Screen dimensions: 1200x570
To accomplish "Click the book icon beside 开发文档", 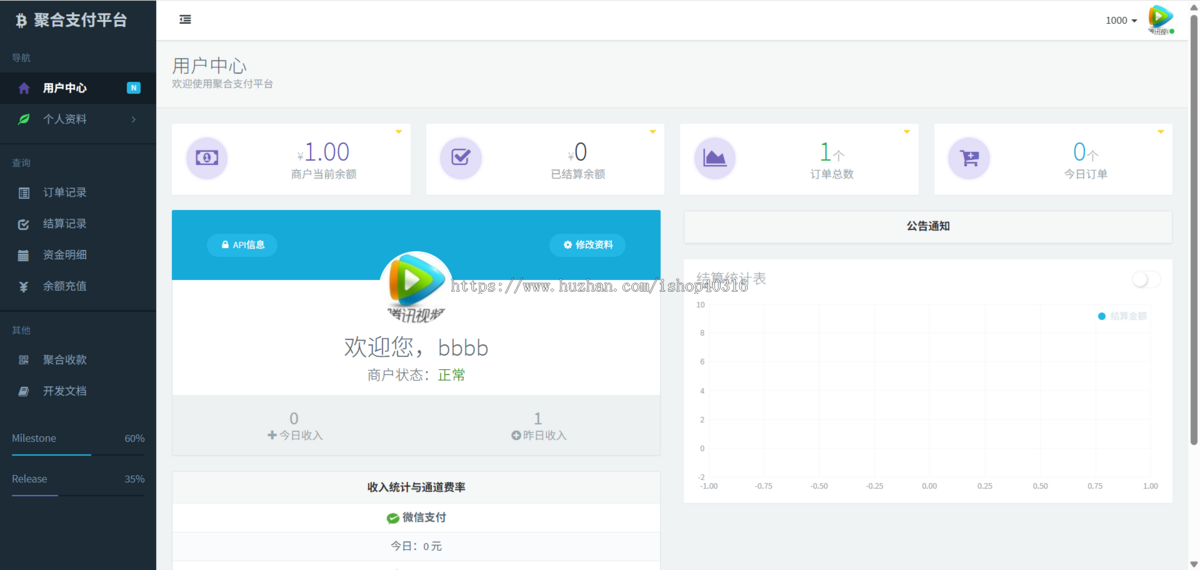I will 24,391.
